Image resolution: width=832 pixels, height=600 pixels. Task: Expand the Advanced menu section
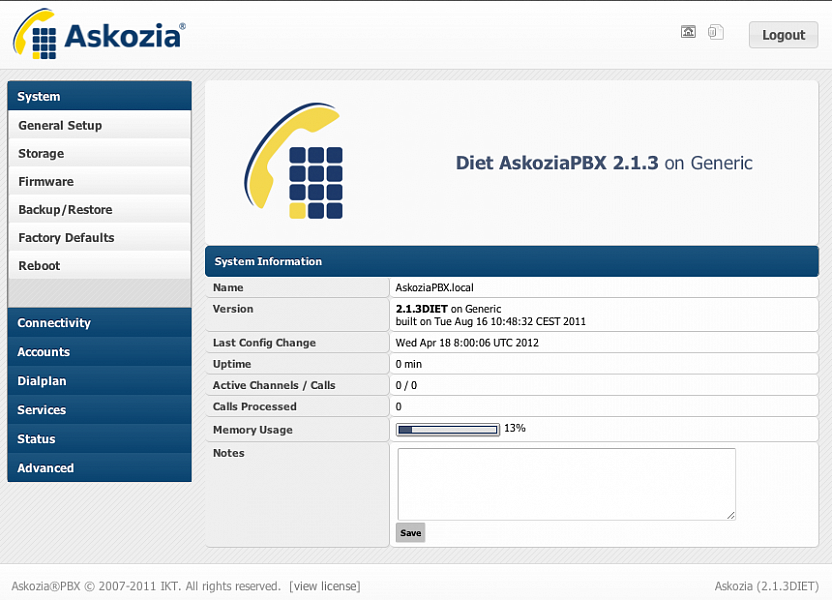(x=100, y=468)
